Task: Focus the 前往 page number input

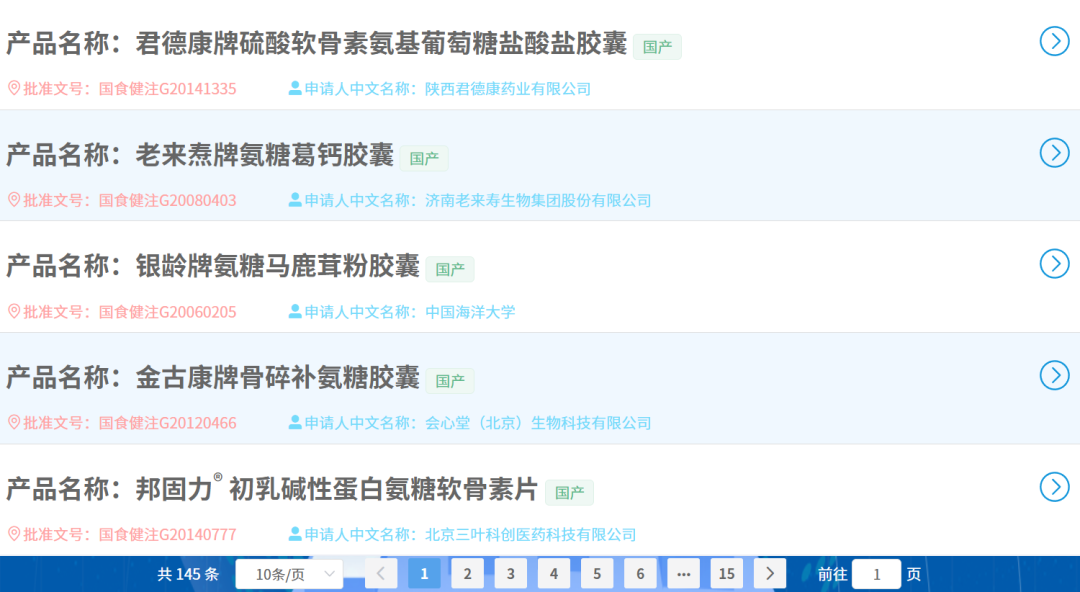Action: (x=876, y=574)
